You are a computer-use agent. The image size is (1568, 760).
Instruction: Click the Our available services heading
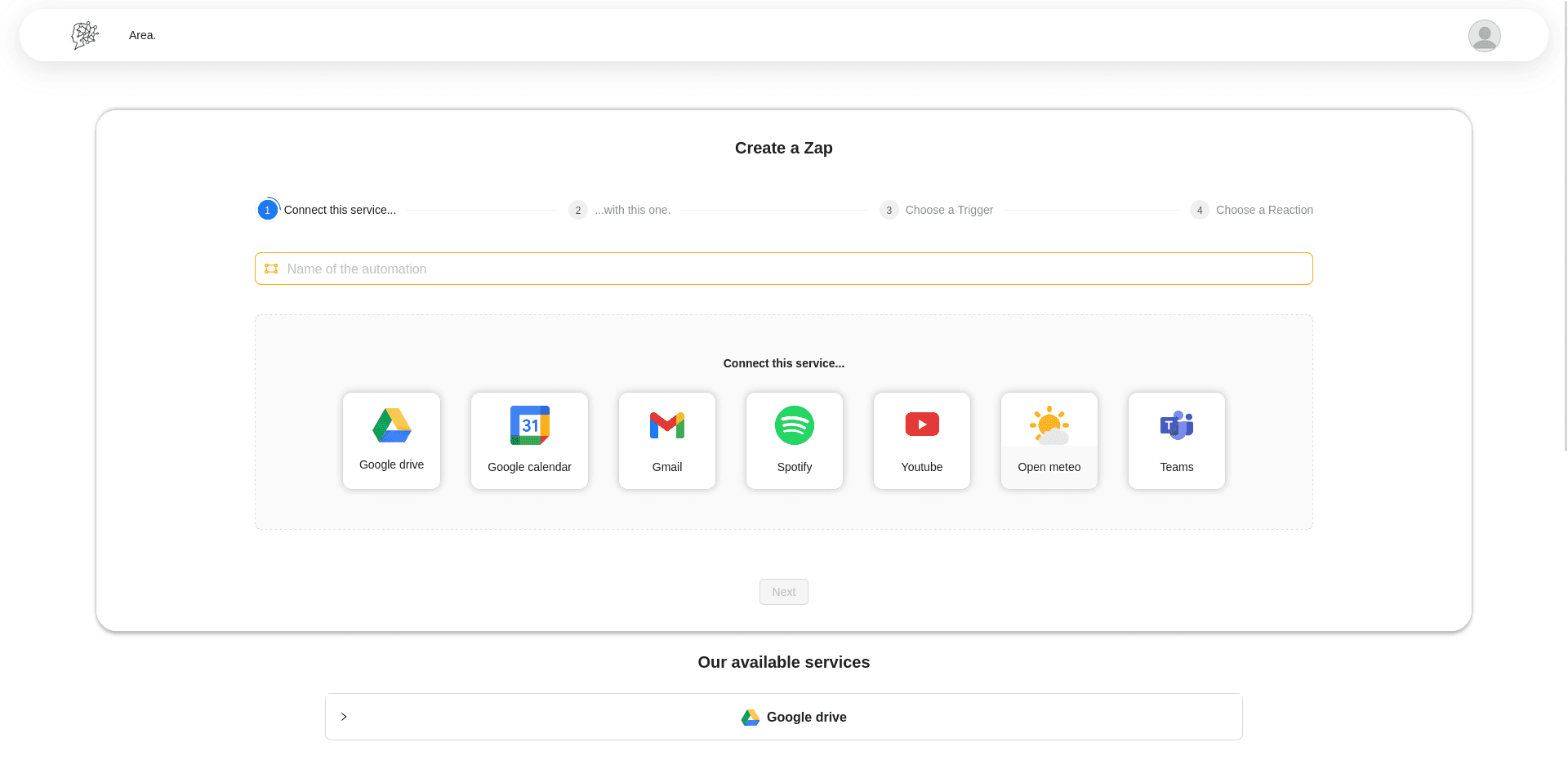784,662
